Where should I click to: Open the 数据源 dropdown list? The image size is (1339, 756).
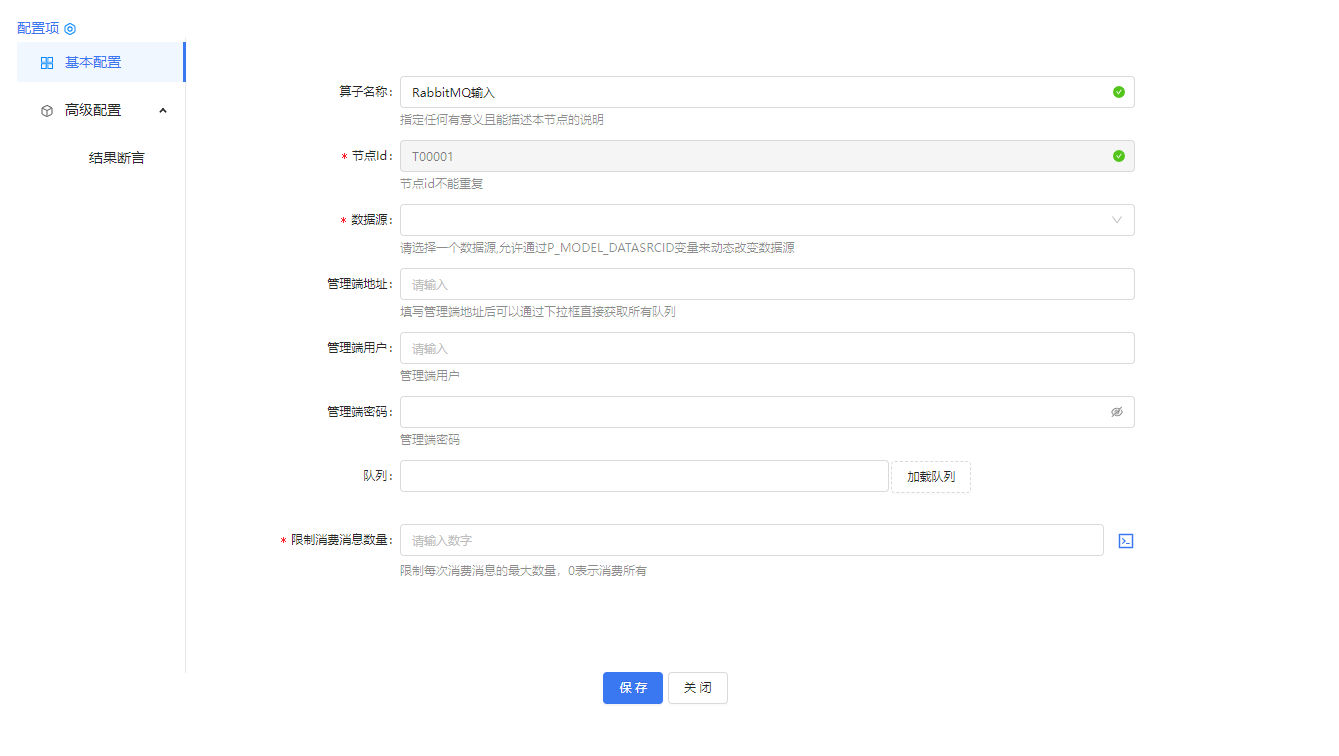click(x=750, y=220)
